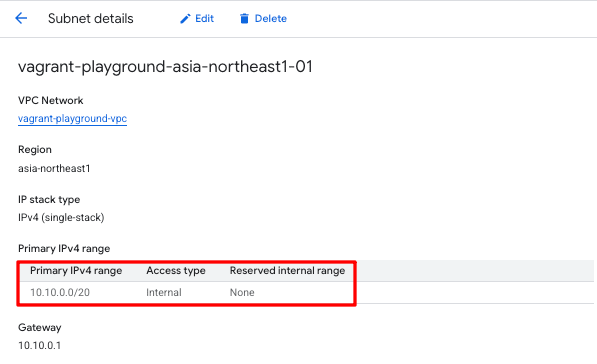
Task: Click the Subnet details page title
Action: (91, 18)
